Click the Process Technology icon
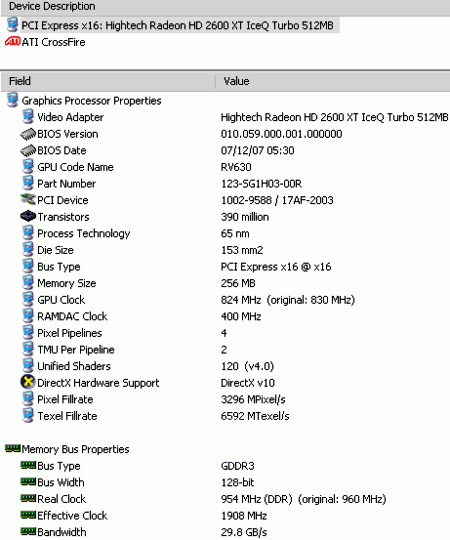 [28, 233]
